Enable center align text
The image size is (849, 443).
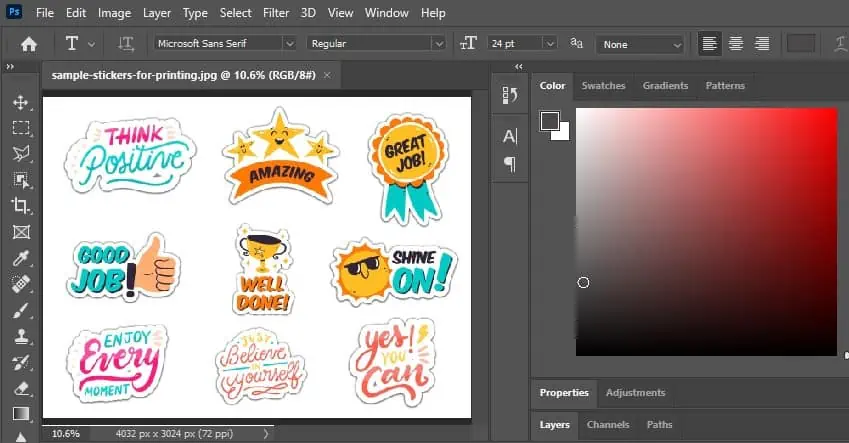(x=736, y=43)
